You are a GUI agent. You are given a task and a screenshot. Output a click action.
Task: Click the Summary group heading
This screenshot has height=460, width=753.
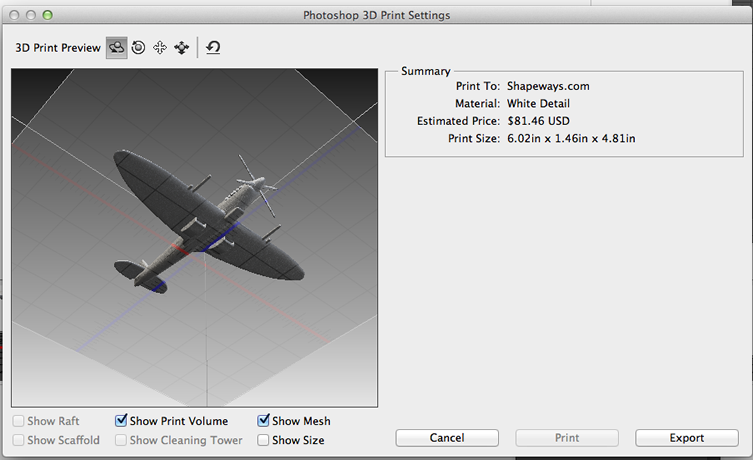425,71
